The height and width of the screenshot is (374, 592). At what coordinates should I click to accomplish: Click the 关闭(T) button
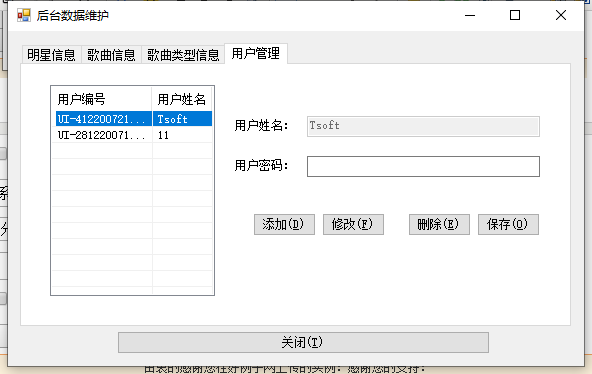pos(304,343)
